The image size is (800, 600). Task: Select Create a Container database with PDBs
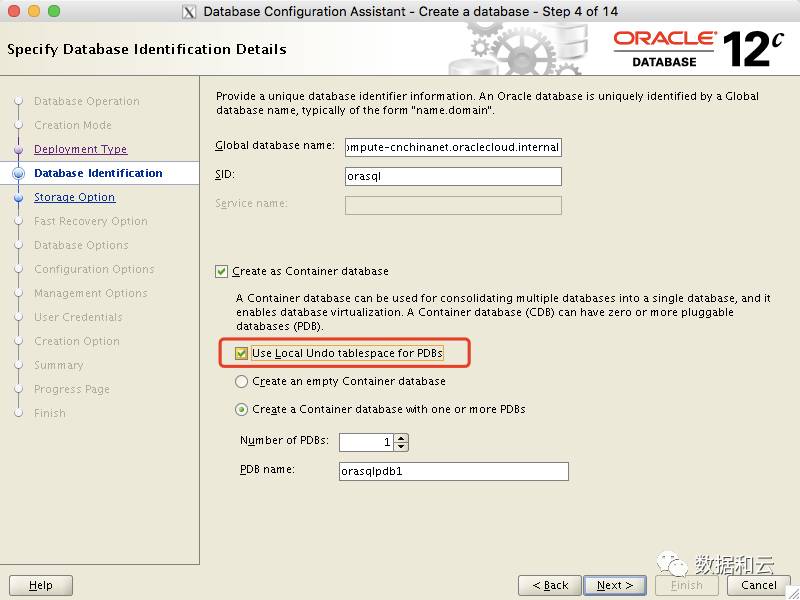coord(241,410)
